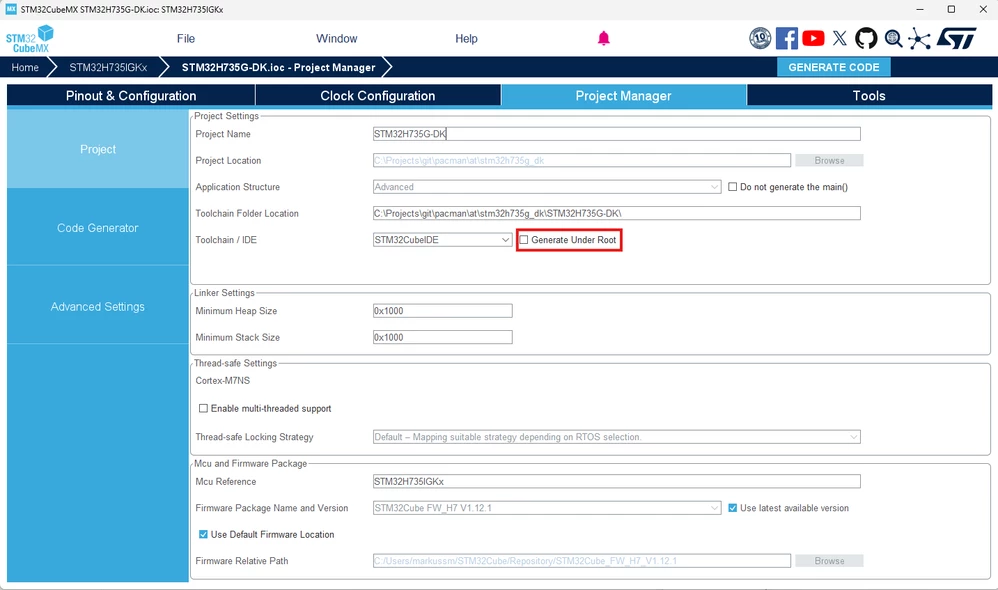Open the Toolchain / IDE dropdown
This screenshot has height=590, width=998.
442,240
